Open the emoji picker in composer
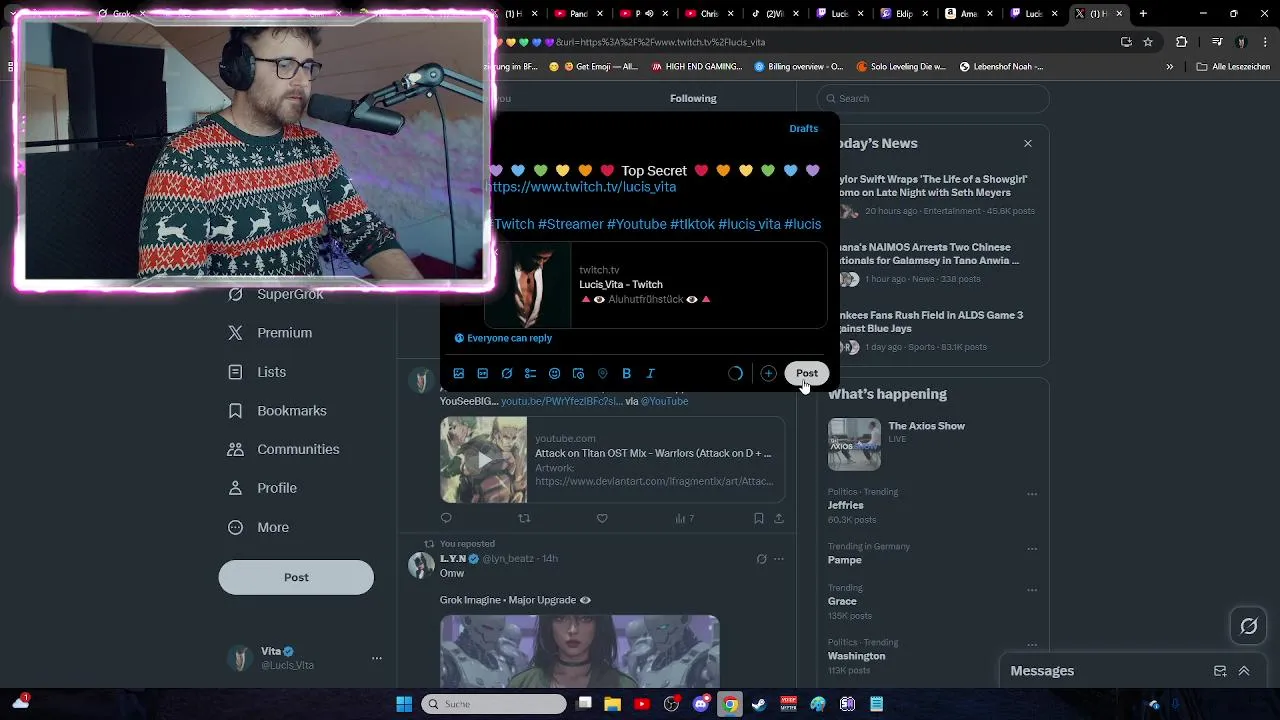Screen dimensions: 1280x720 [555, 373]
